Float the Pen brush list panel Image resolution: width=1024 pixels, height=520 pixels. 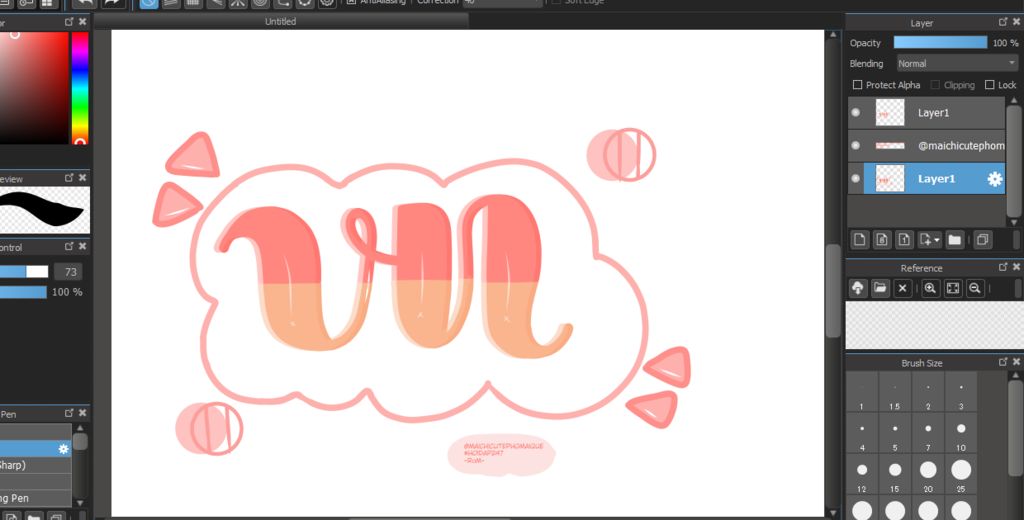click(x=69, y=413)
